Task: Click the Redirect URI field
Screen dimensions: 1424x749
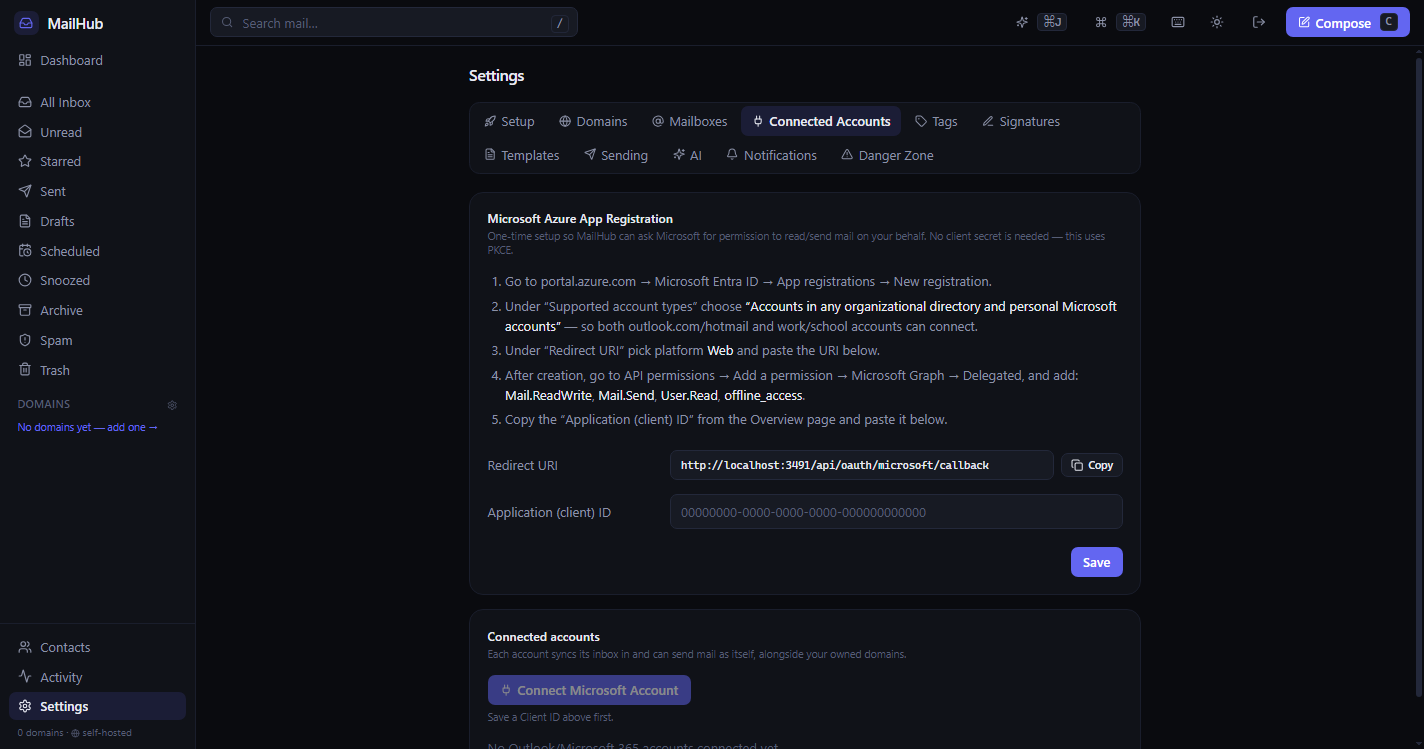Action: (861, 465)
